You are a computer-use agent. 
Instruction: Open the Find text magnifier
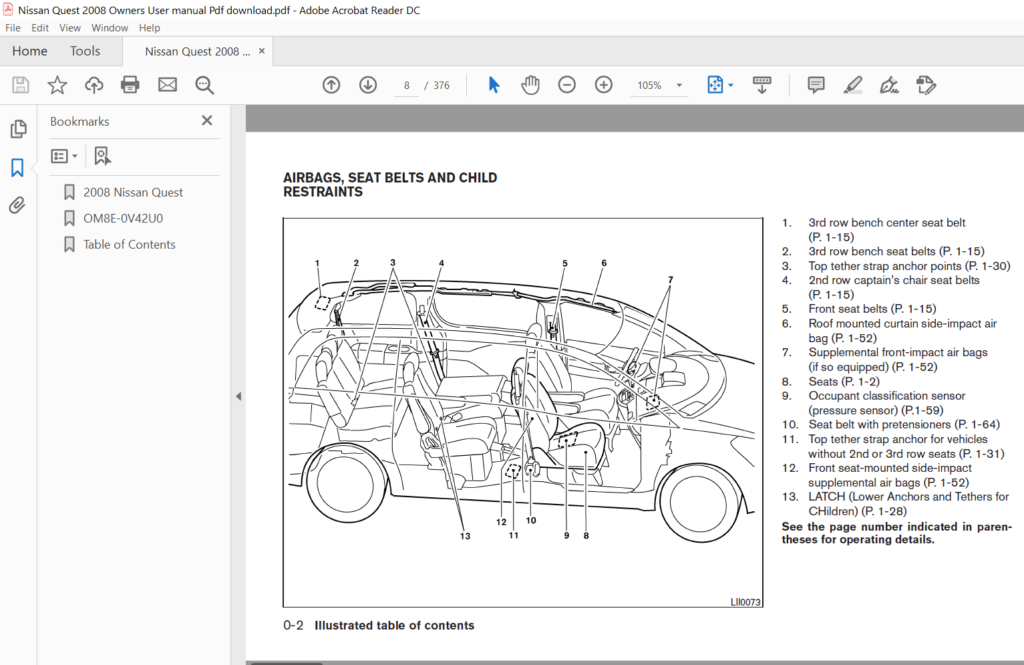(x=204, y=85)
